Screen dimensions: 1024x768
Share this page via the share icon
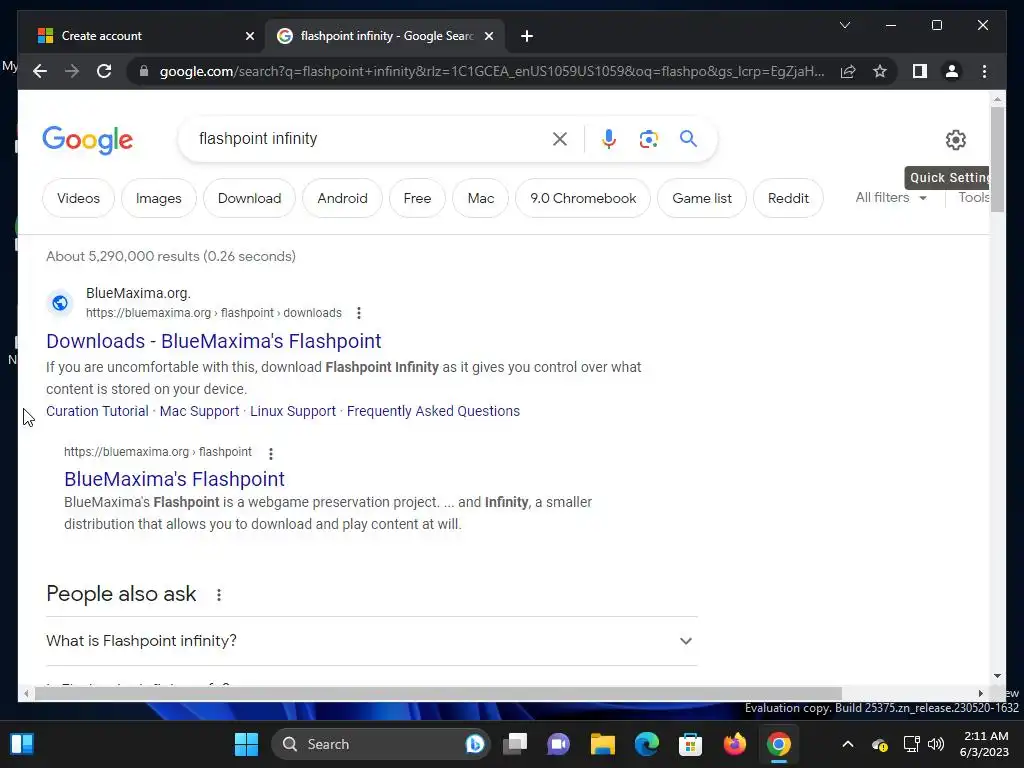click(848, 71)
